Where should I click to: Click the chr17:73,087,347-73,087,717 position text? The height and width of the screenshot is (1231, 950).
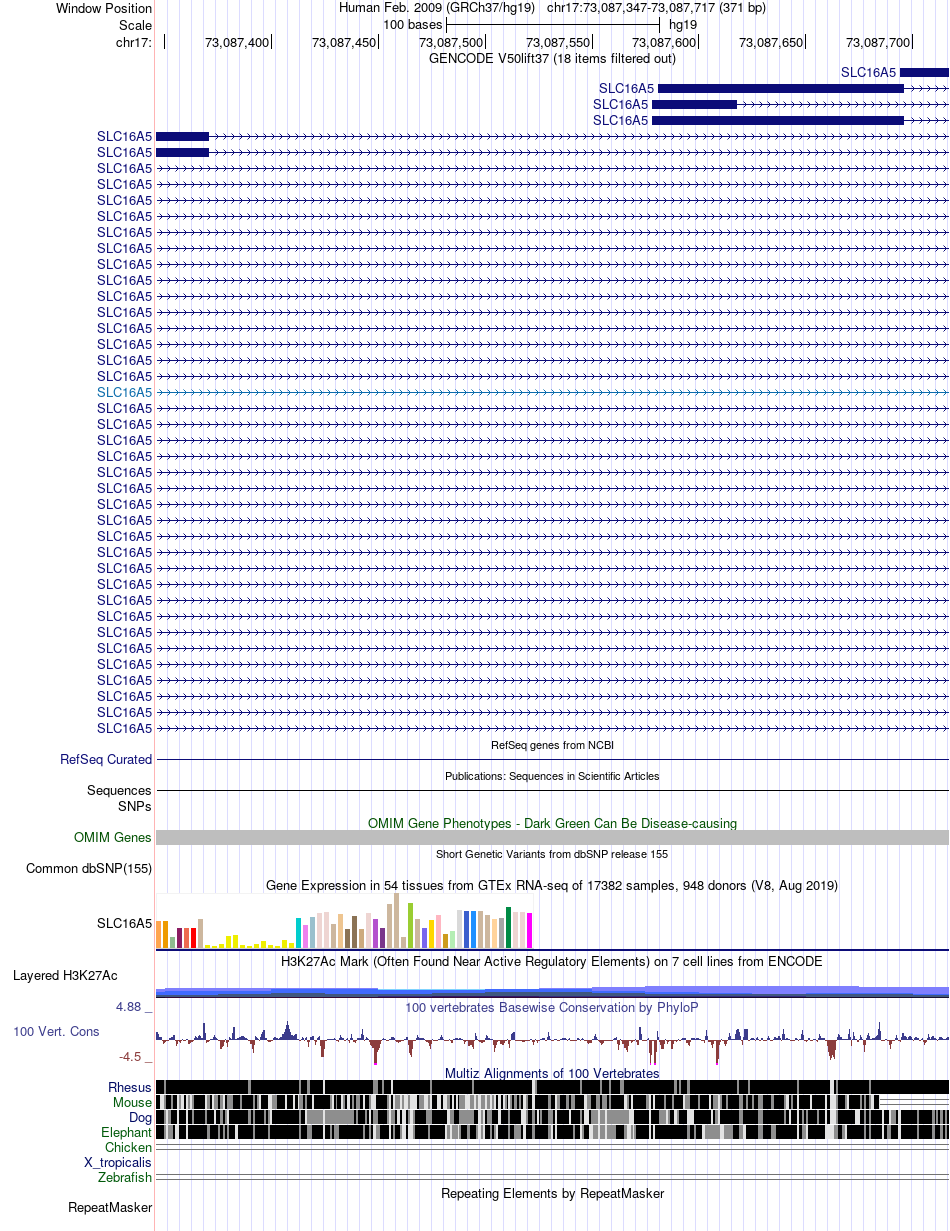point(657,8)
